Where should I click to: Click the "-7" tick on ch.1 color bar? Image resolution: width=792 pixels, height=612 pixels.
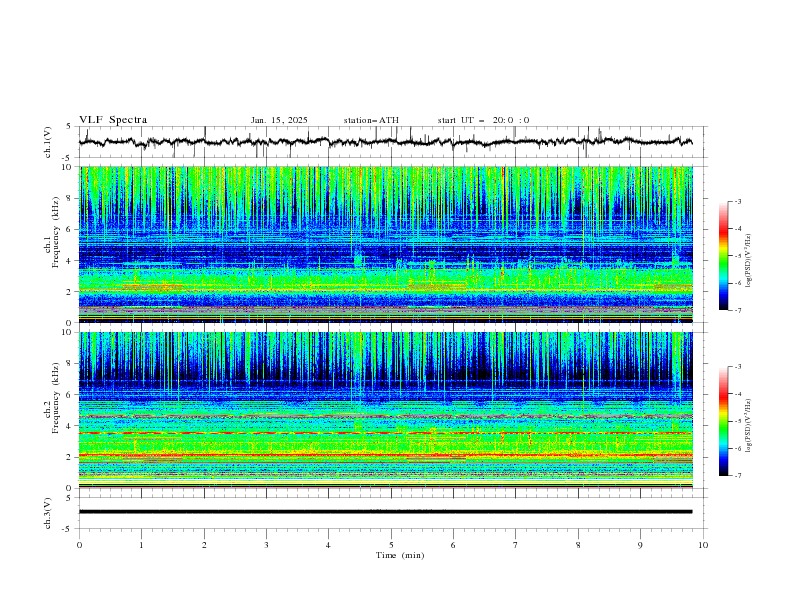[x=738, y=310]
